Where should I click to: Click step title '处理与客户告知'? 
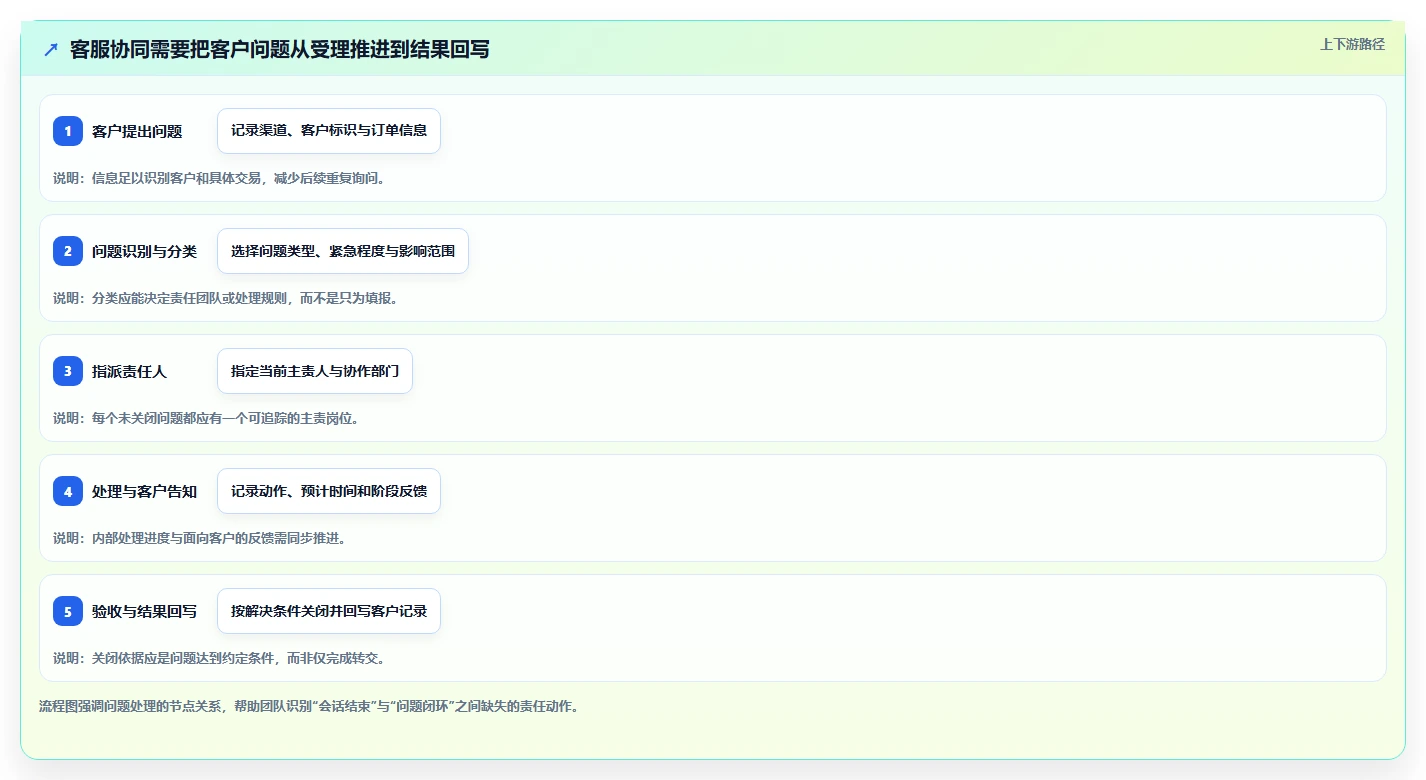tap(144, 491)
